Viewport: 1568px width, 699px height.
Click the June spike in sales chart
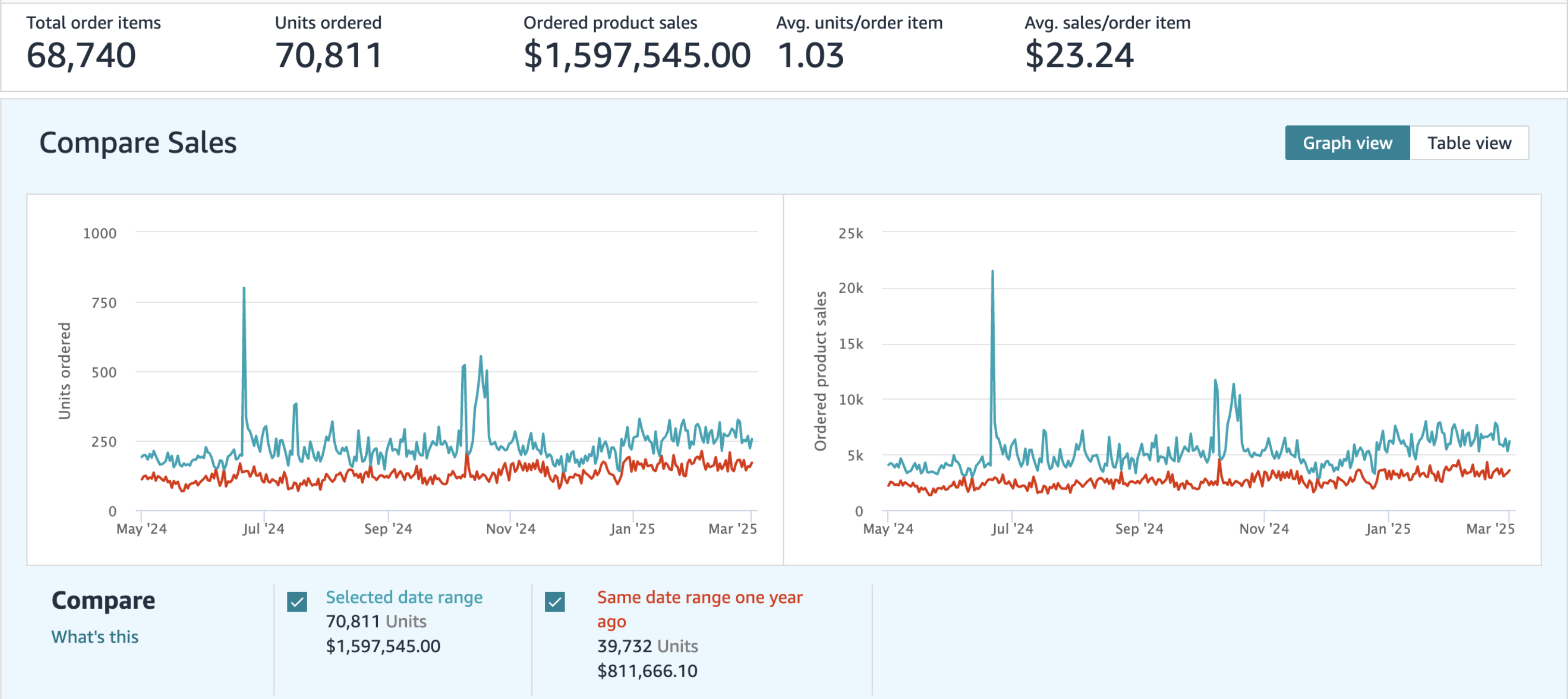coord(992,272)
